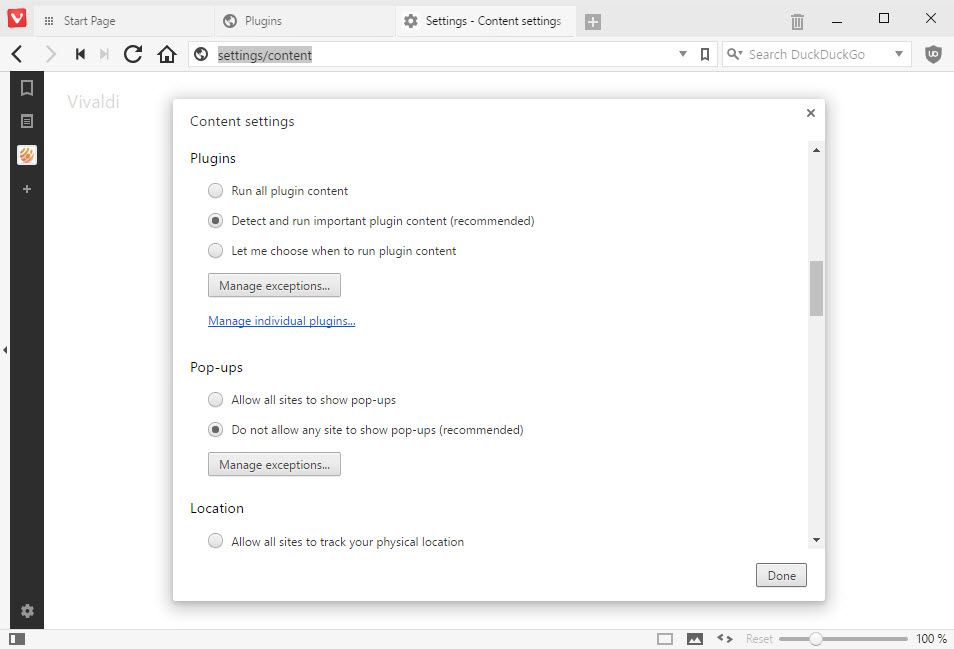The height and width of the screenshot is (649, 954).
Task: Select Run all plugin content
Action: [x=215, y=190]
